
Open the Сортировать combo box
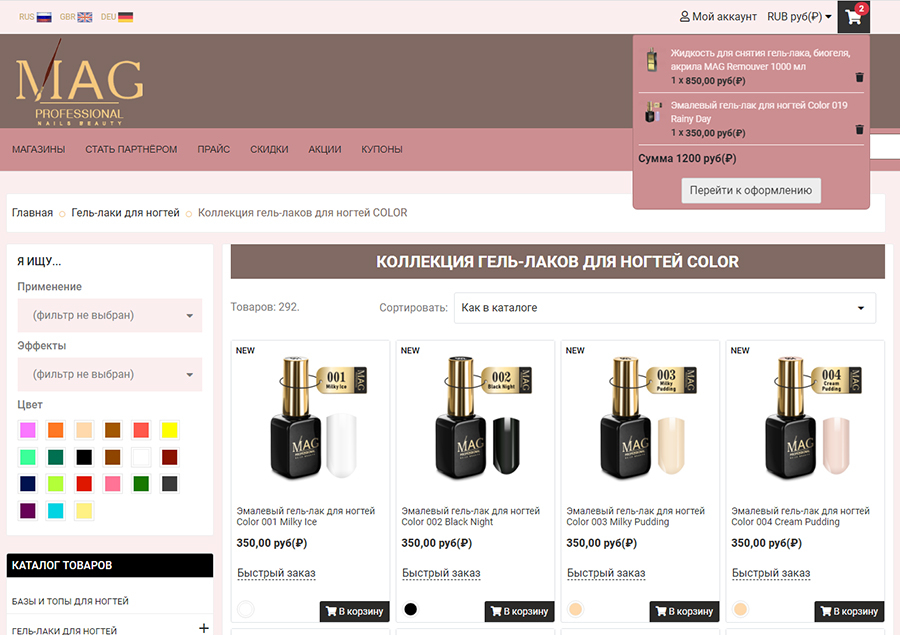pos(664,308)
